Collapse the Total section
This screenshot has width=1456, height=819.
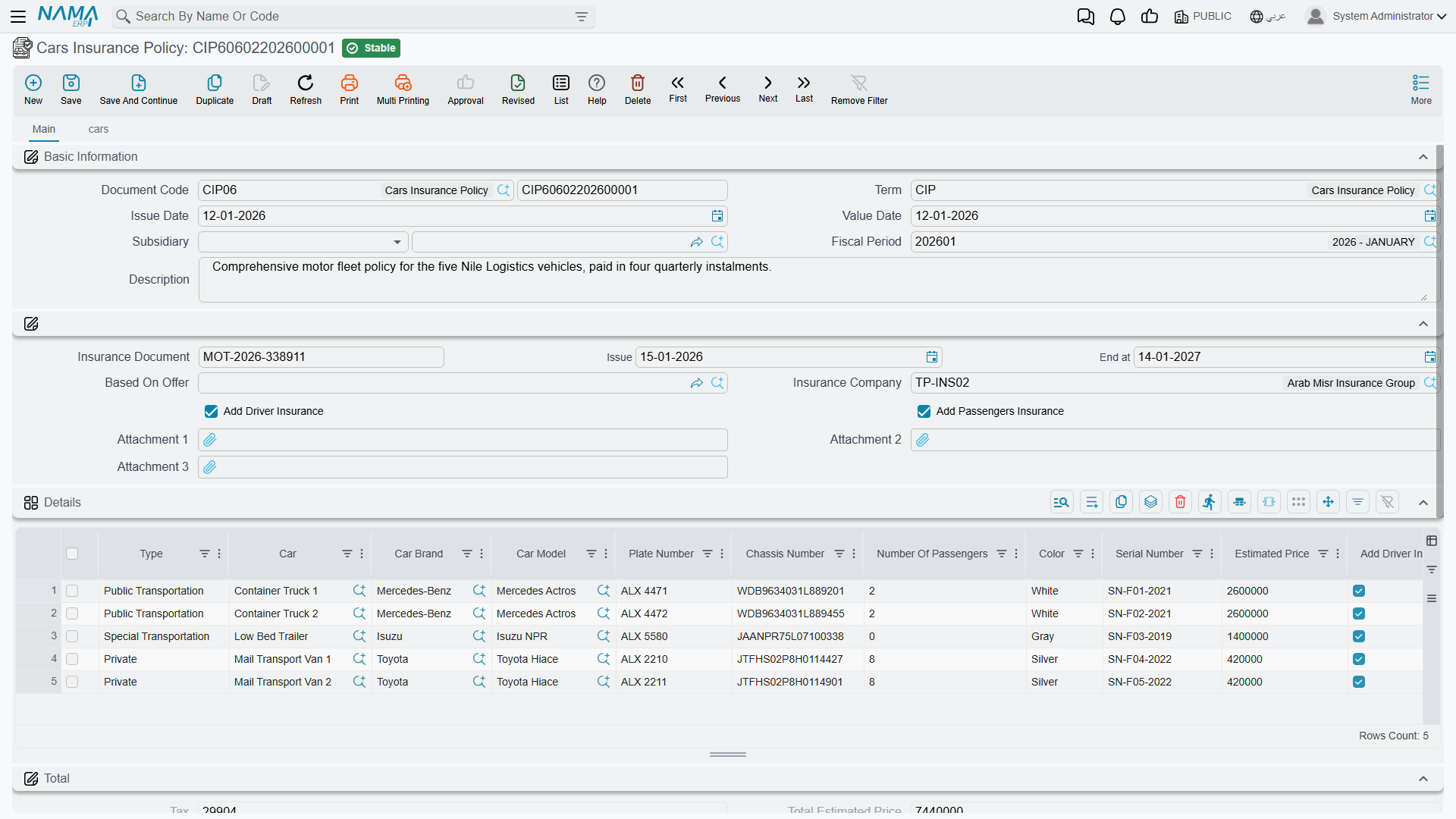(1423, 779)
